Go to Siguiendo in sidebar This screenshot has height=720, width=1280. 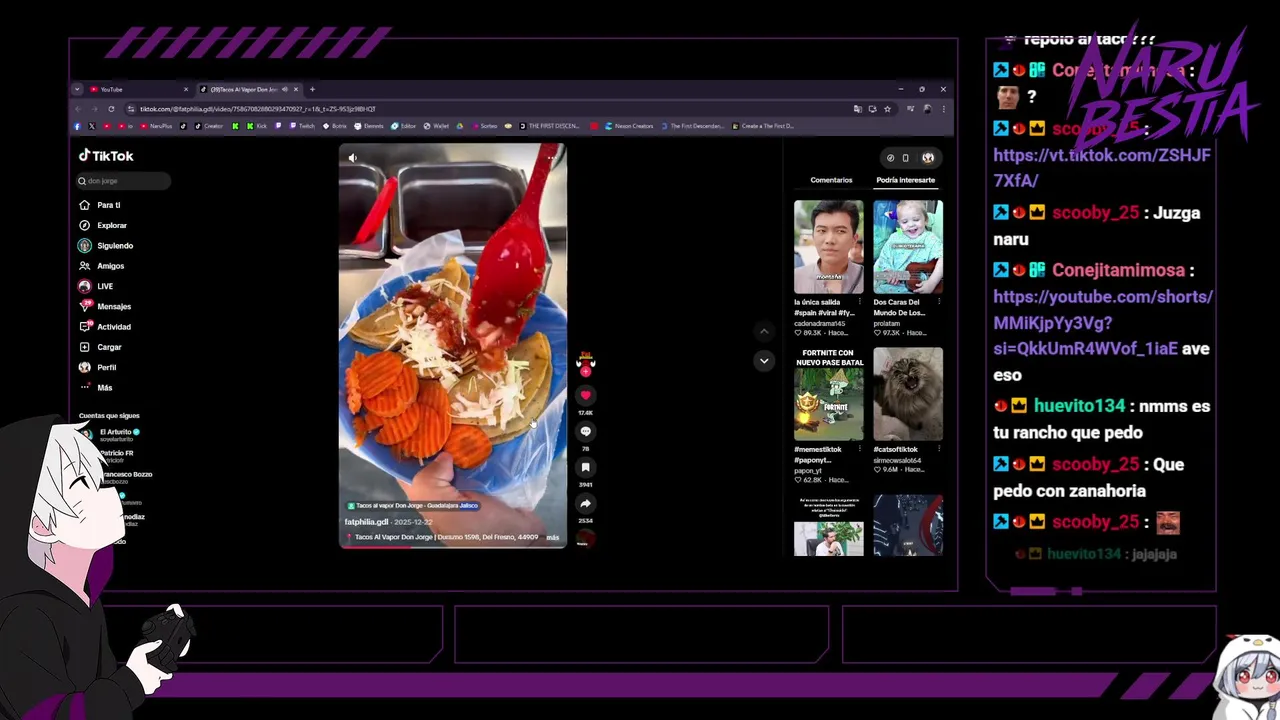coord(106,246)
